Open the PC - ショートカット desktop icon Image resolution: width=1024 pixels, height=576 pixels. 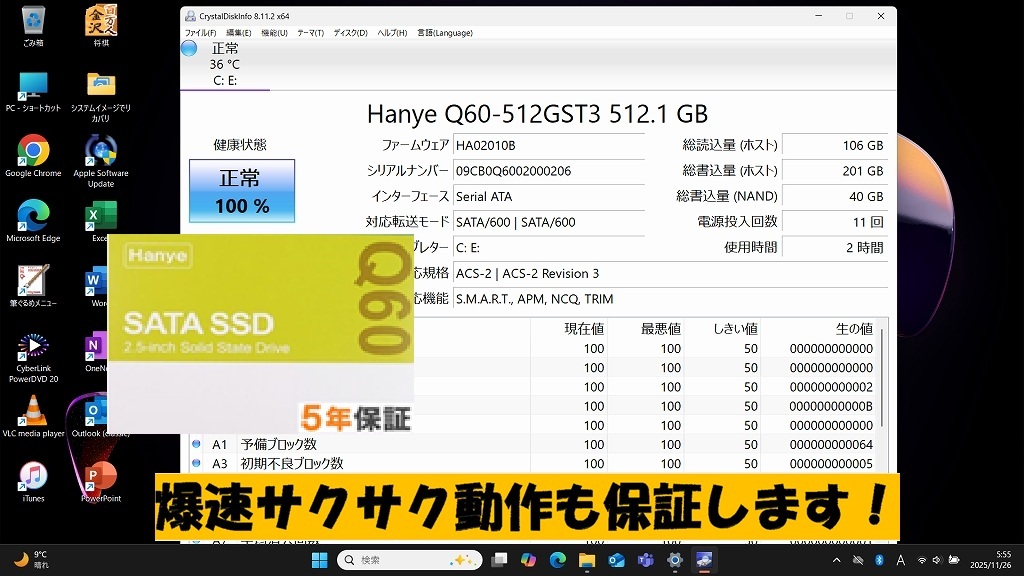coord(33,92)
